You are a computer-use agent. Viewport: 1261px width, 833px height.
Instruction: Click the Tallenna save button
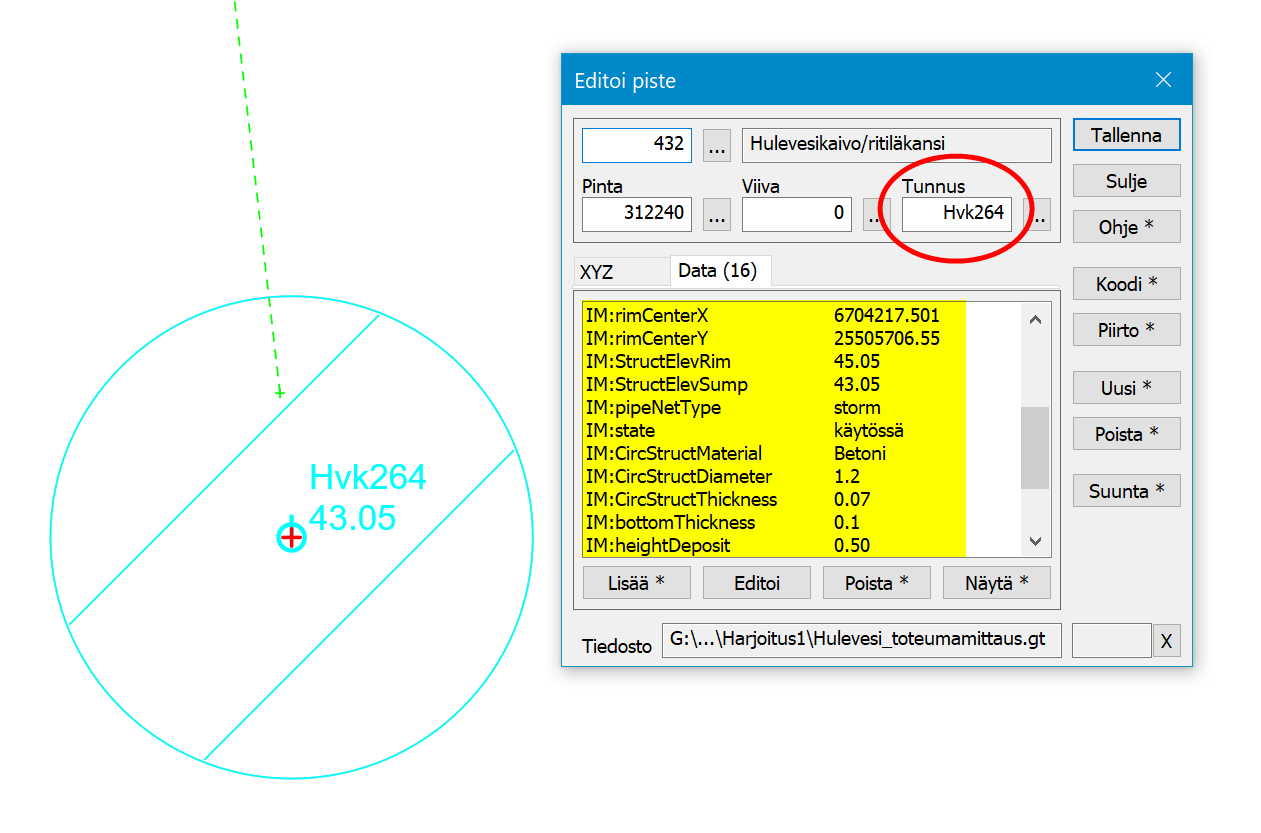(1126, 135)
